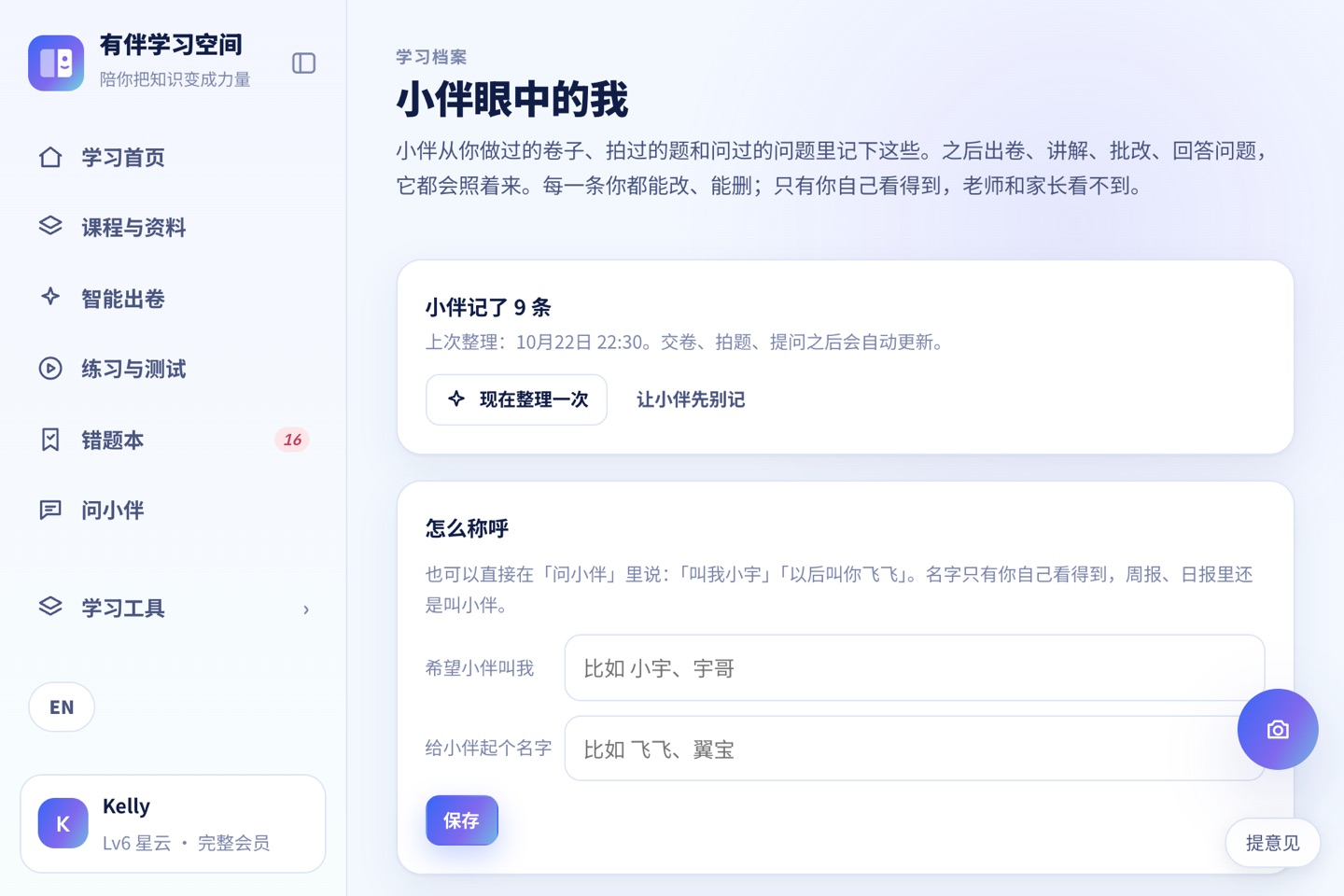The image size is (1344, 896).
Task: Click the bookmark icon beside 错题本
Action: (50, 440)
